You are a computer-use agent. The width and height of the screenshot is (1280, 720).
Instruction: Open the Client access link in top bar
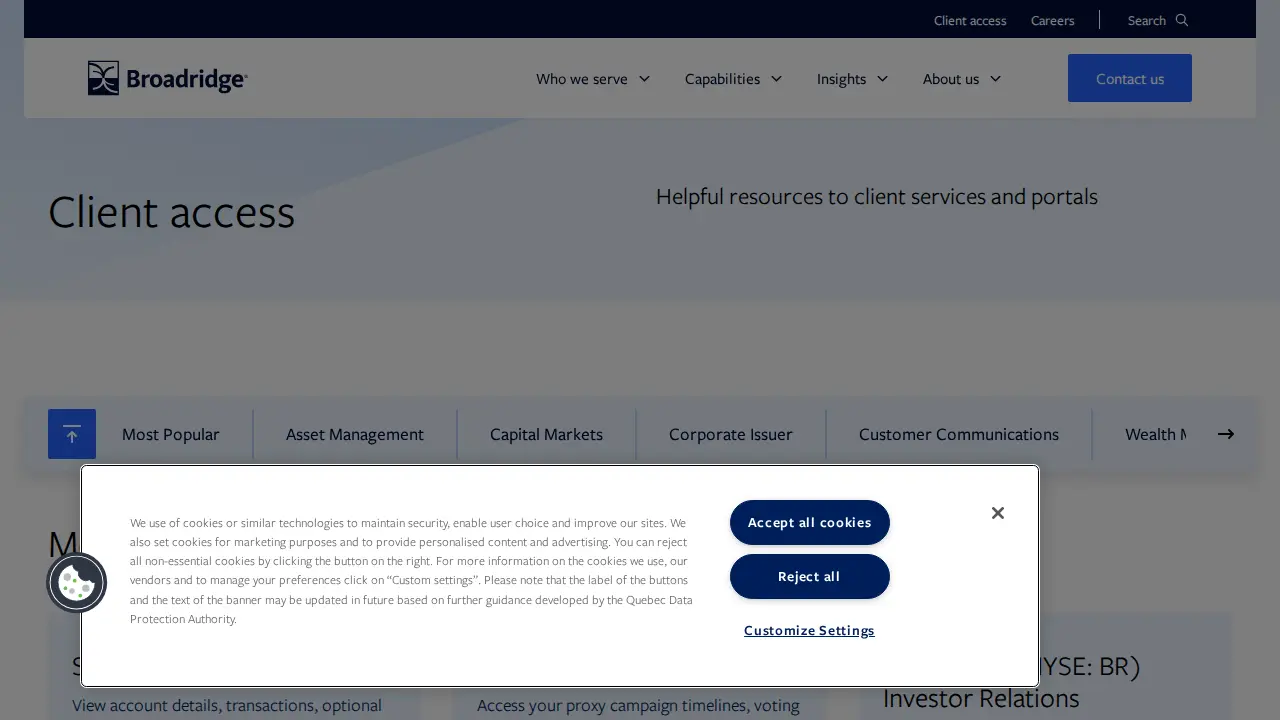970,20
